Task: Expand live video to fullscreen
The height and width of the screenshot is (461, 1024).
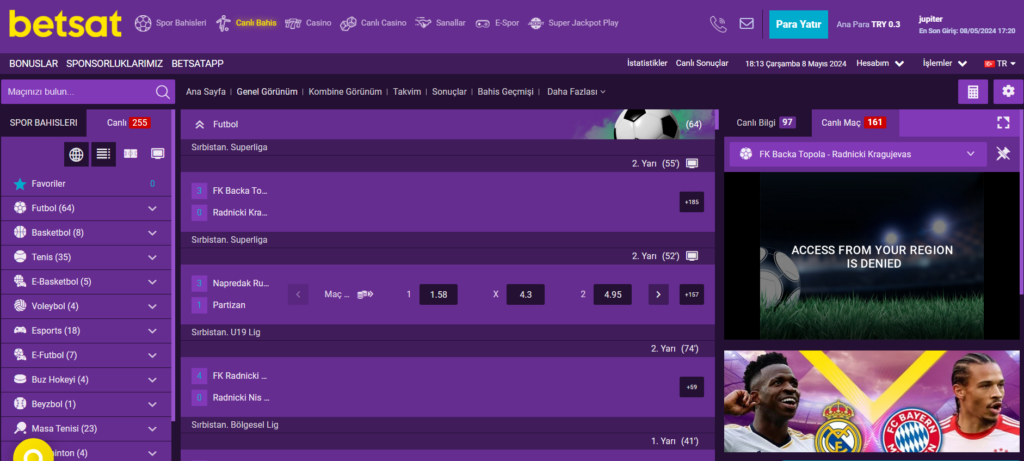Action: (1003, 123)
